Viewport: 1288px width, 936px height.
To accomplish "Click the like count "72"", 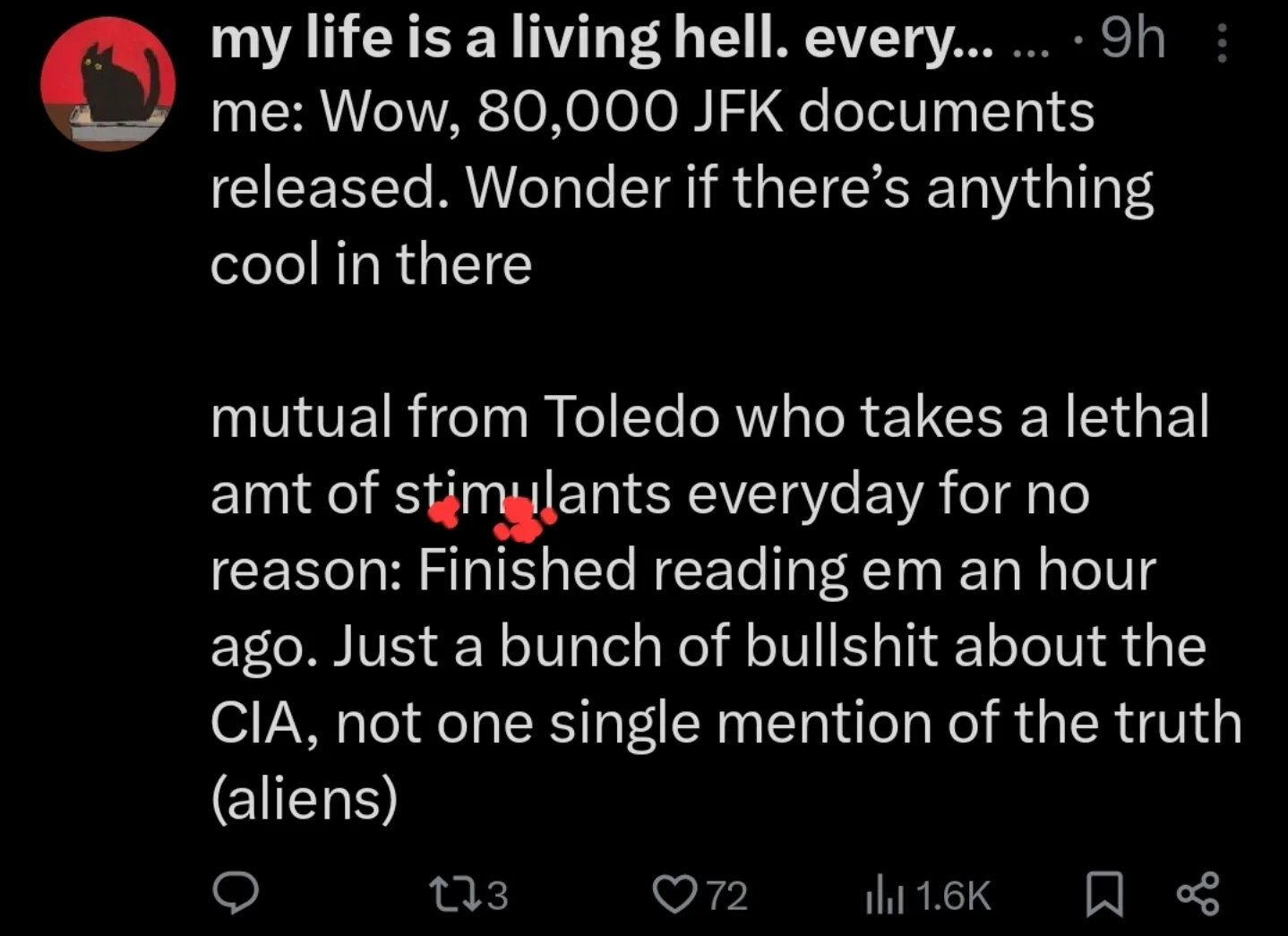I will (x=727, y=895).
